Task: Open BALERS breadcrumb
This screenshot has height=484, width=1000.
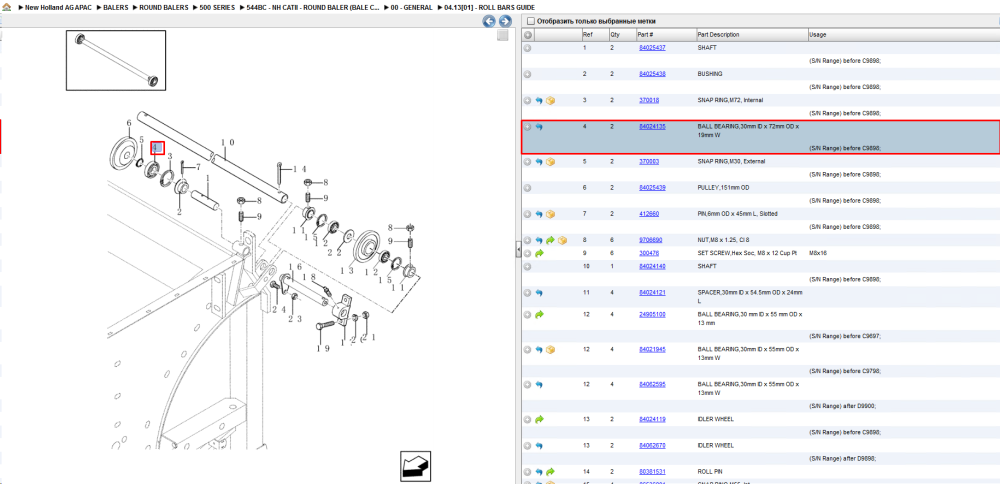Action: [x=116, y=7]
